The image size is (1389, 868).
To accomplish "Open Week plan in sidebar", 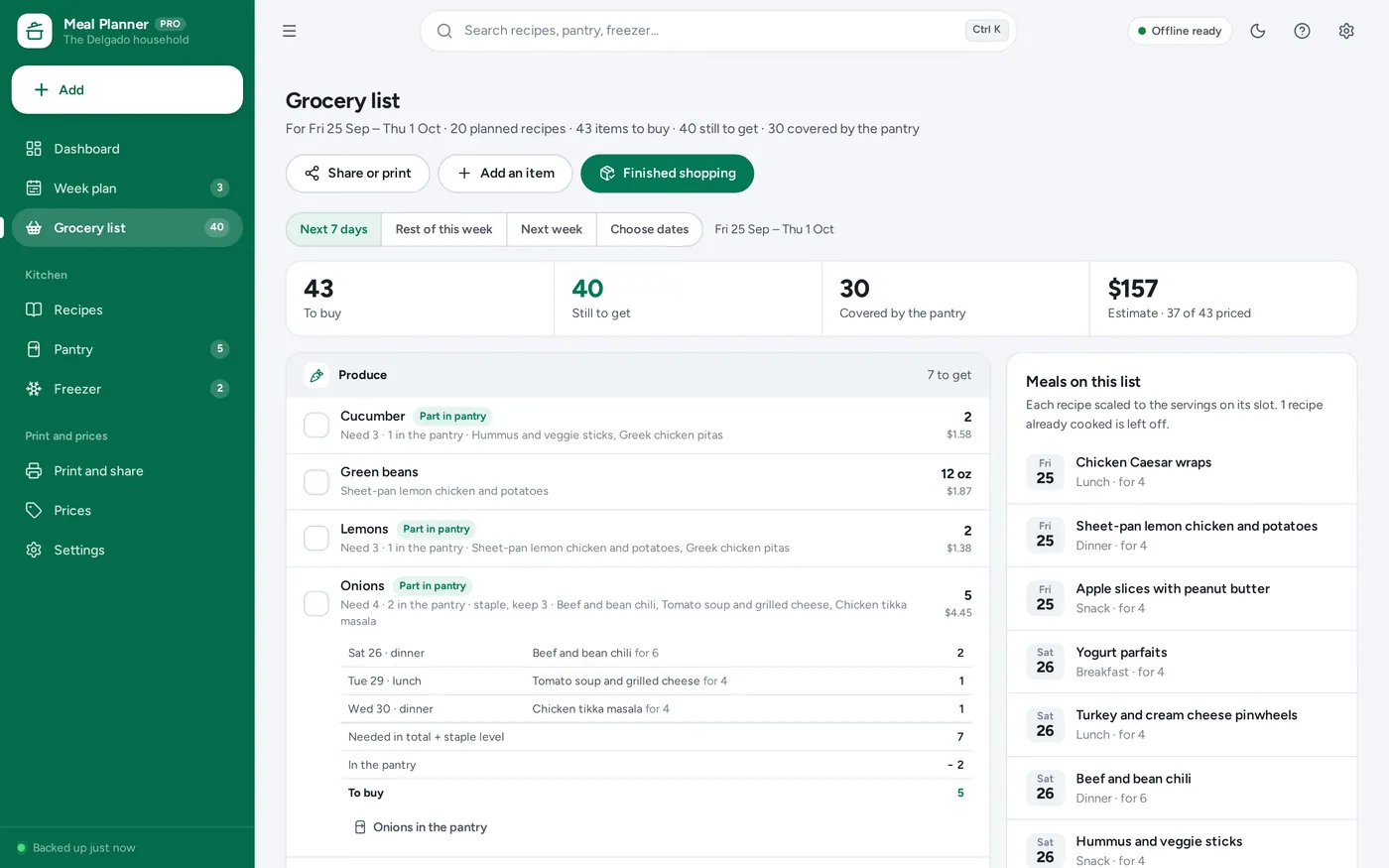I will 127,188.
